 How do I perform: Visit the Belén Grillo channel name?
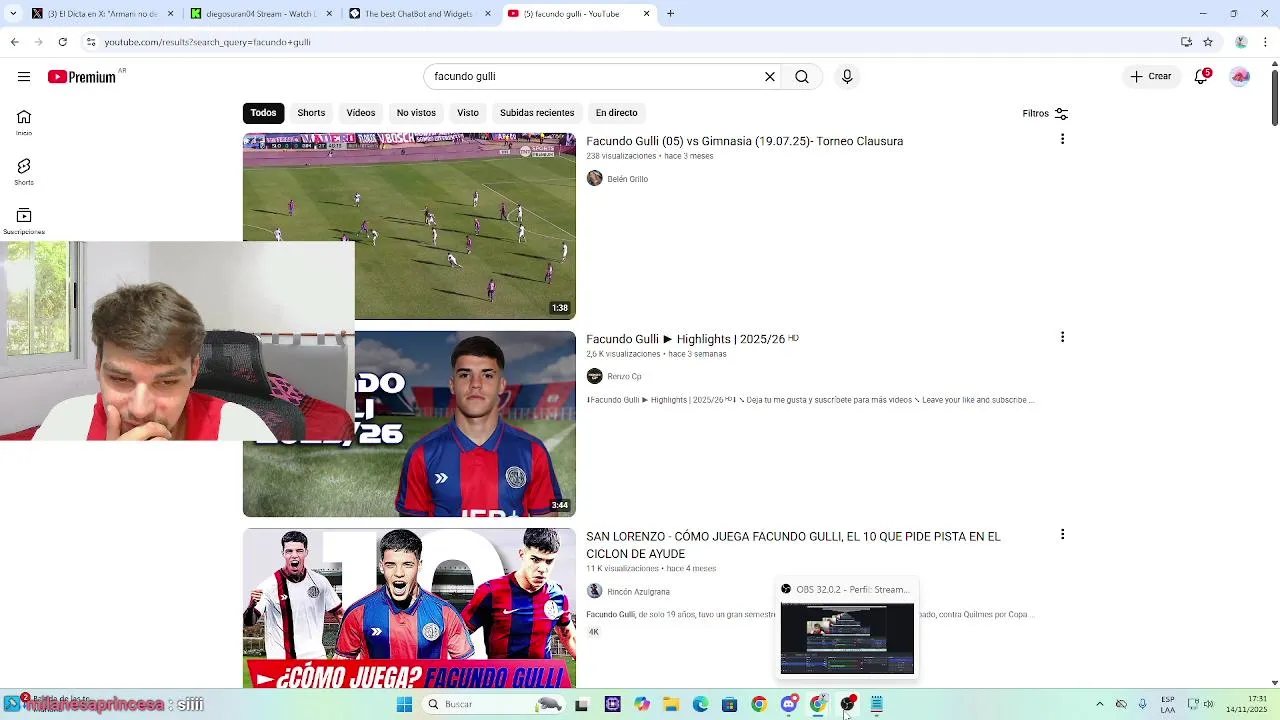627,179
